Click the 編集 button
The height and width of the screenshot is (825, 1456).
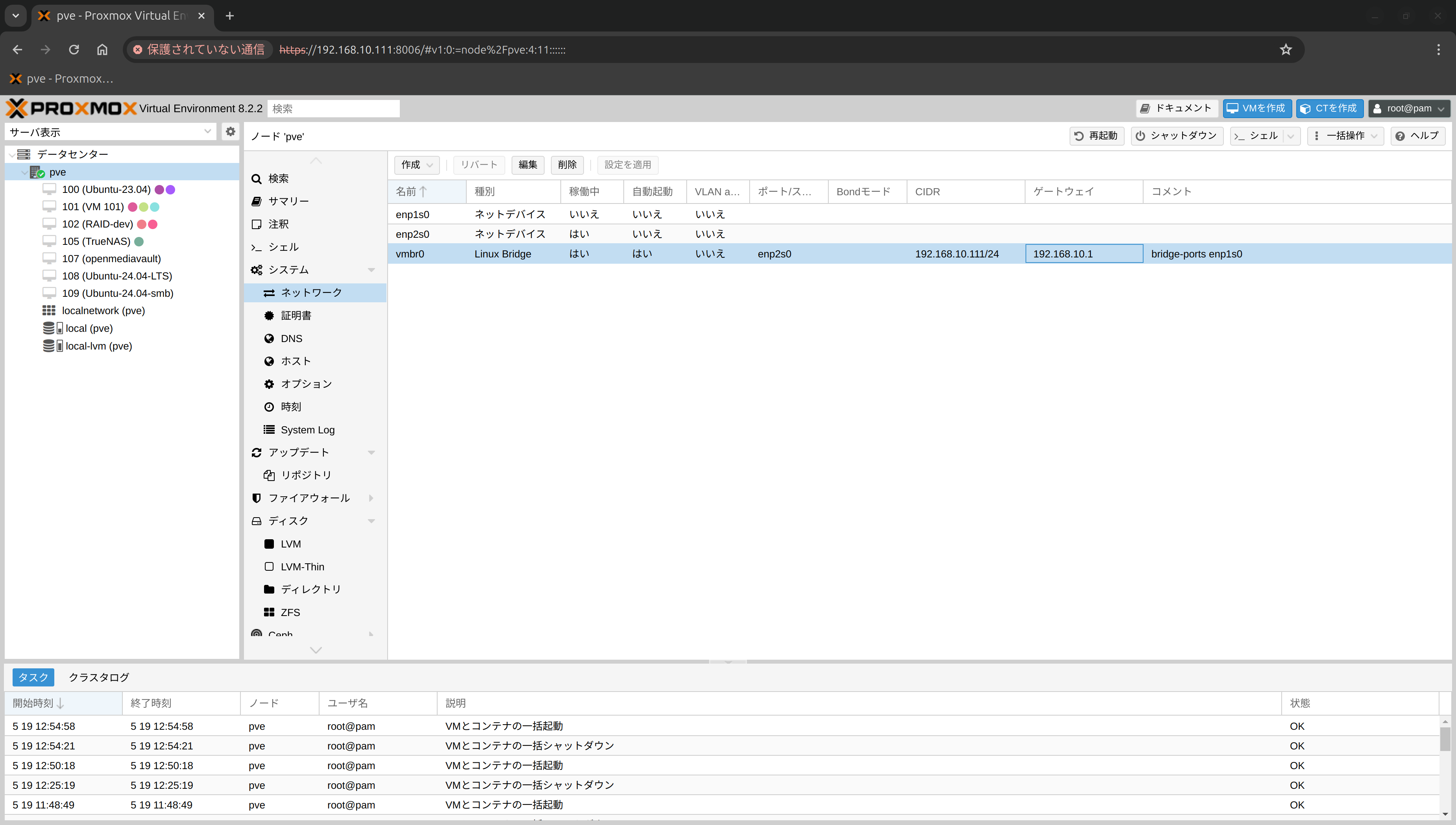(527, 165)
